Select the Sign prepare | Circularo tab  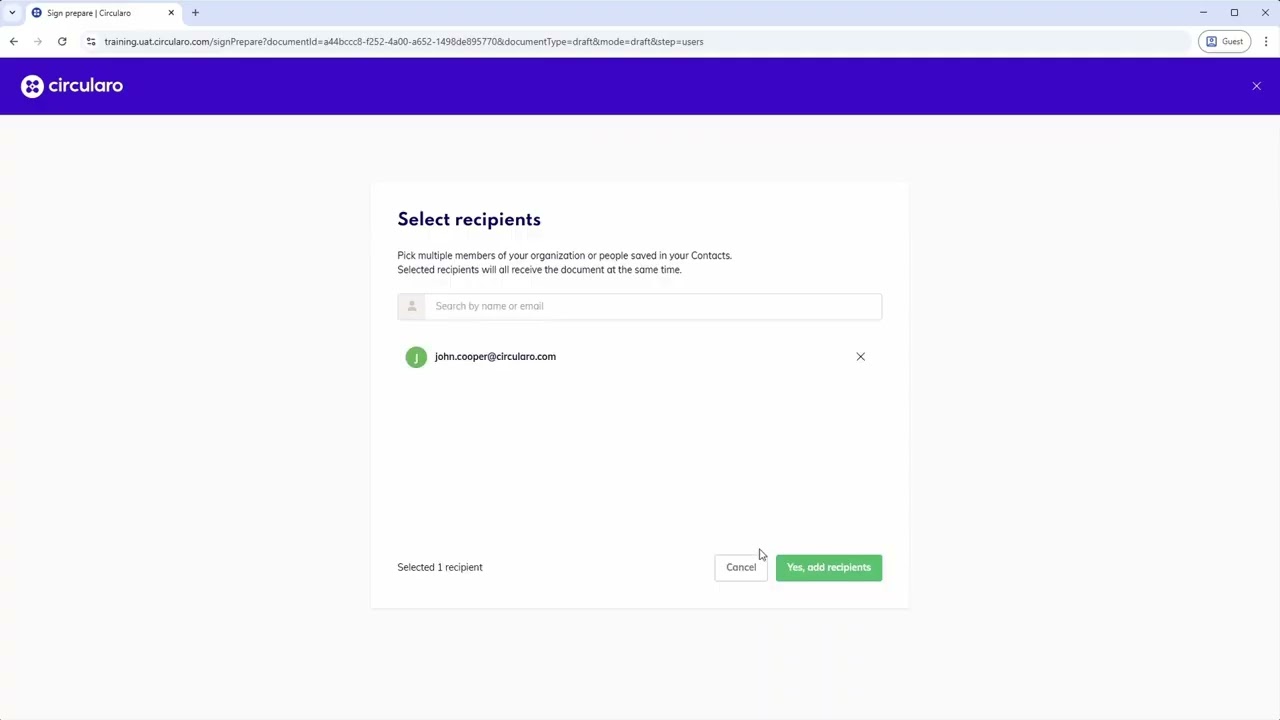pos(103,13)
